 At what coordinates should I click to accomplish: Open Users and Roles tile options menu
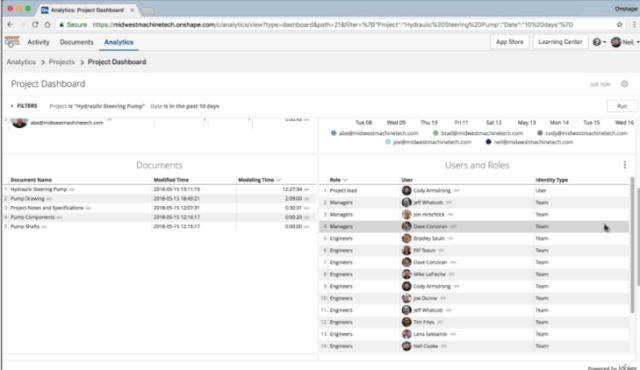(x=624, y=165)
